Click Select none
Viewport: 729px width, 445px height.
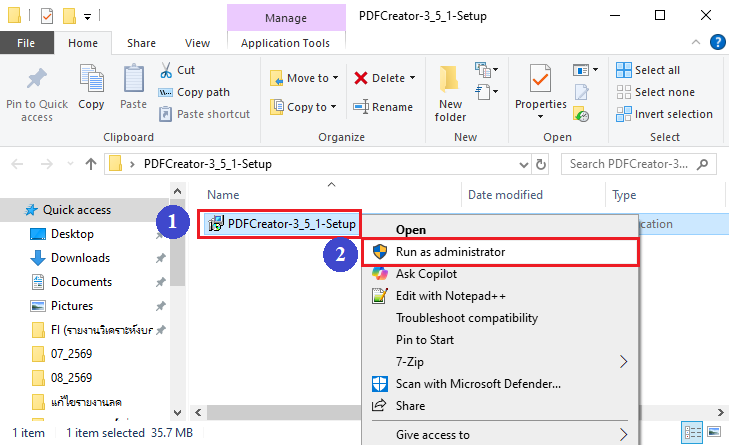[x=656, y=92]
